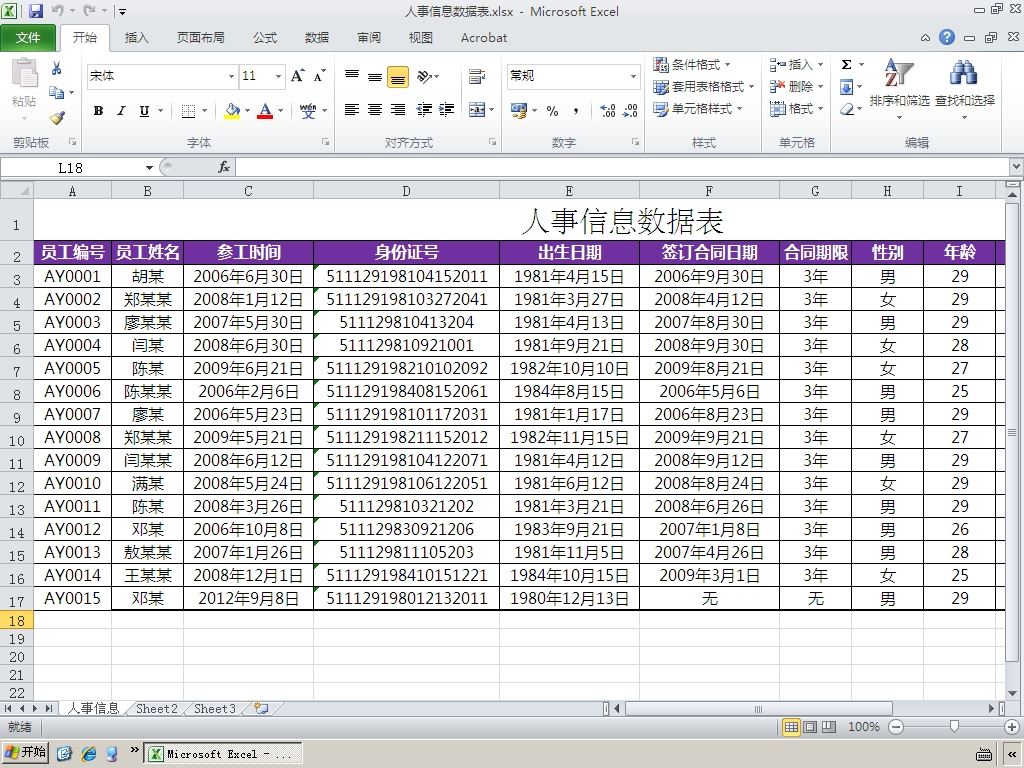The height and width of the screenshot is (768, 1024).
Task: Expand the formula bar
Action: 1016,167
